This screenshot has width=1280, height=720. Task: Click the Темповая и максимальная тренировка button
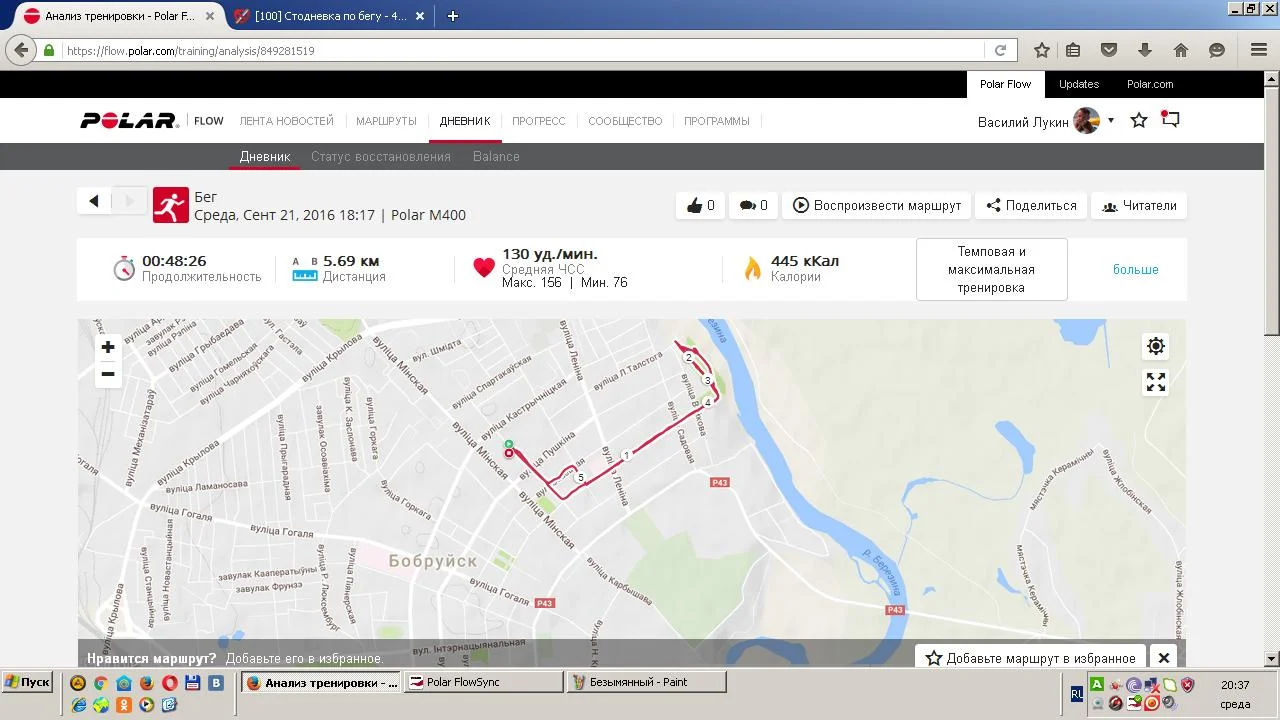click(992, 269)
